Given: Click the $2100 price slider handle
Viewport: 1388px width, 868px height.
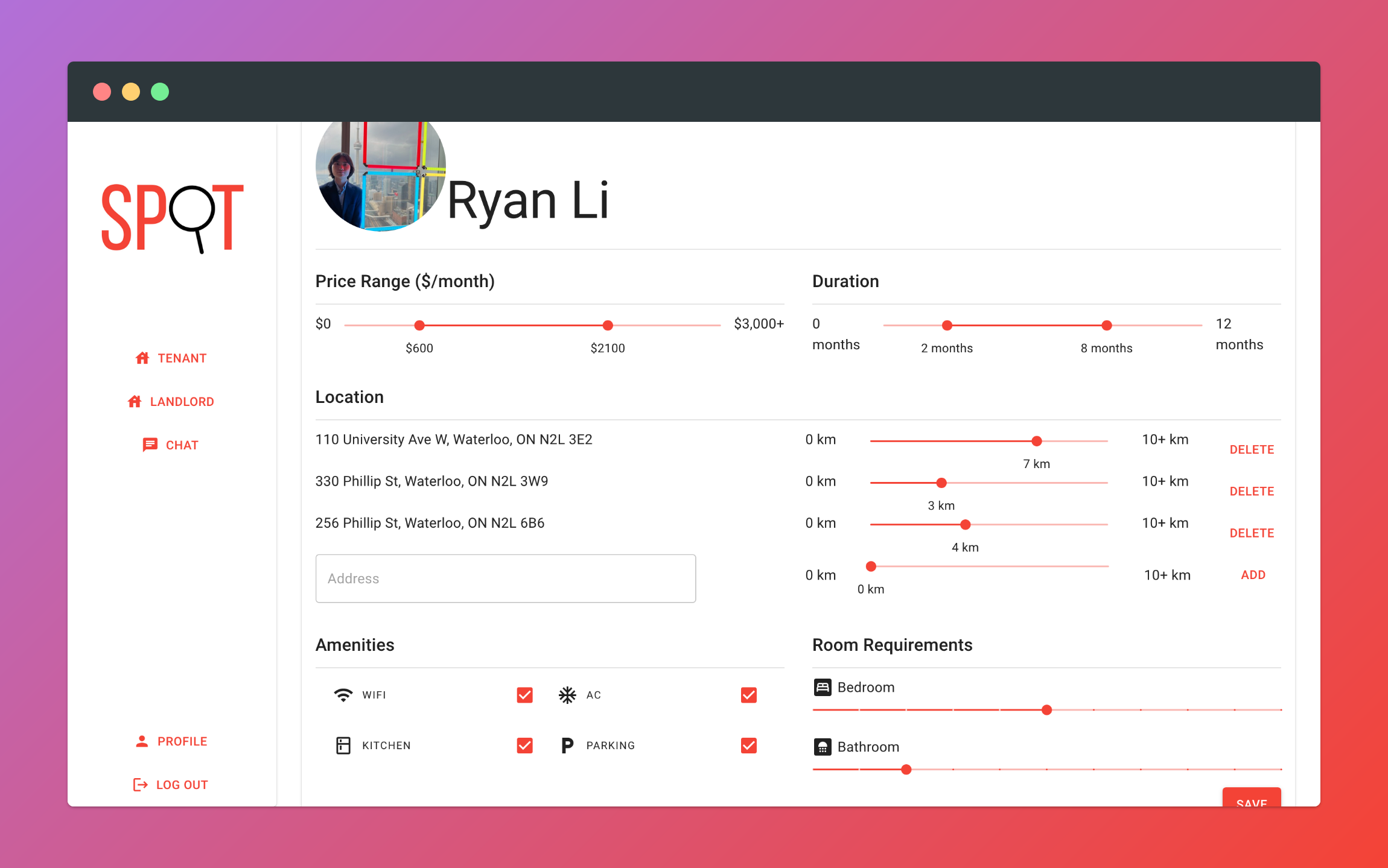Looking at the screenshot, I should pyautogui.click(x=608, y=326).
